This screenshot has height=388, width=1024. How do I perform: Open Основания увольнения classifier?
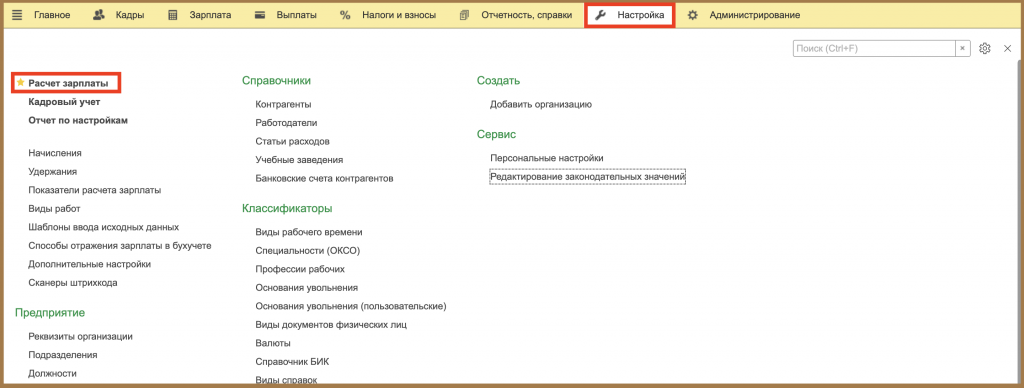coord(306,287)
